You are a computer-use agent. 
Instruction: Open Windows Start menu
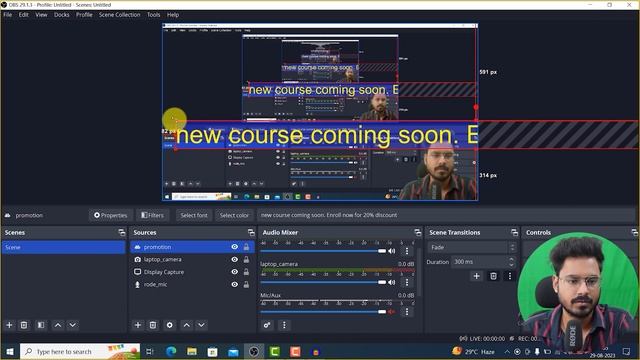[x=10, y=351]
